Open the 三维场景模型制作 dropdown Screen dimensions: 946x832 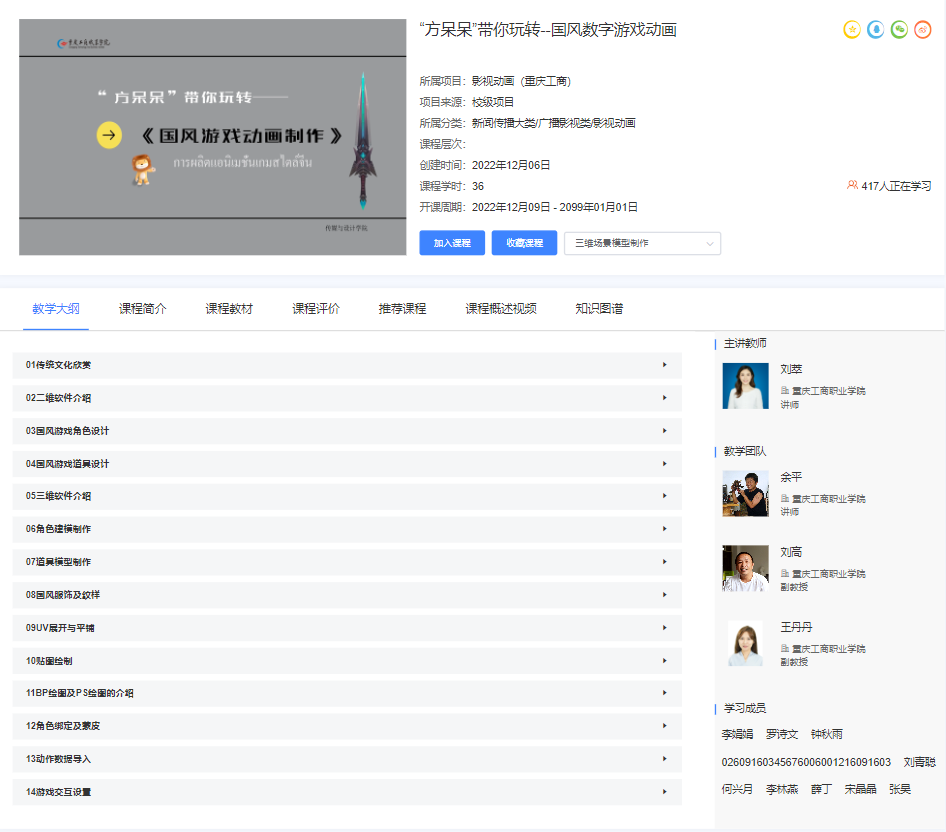pyautogui.click(x=642, y=243)
